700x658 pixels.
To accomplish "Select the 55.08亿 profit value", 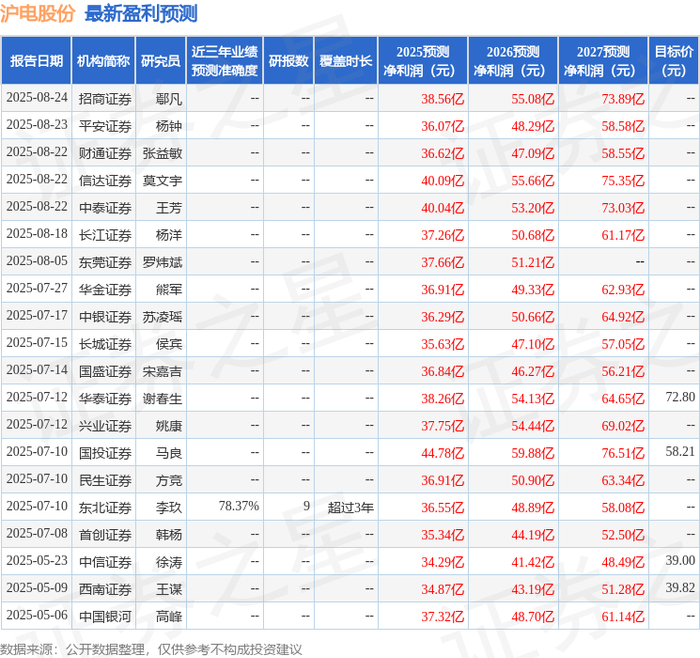I will pyautogui.click(x=533, y=98).
